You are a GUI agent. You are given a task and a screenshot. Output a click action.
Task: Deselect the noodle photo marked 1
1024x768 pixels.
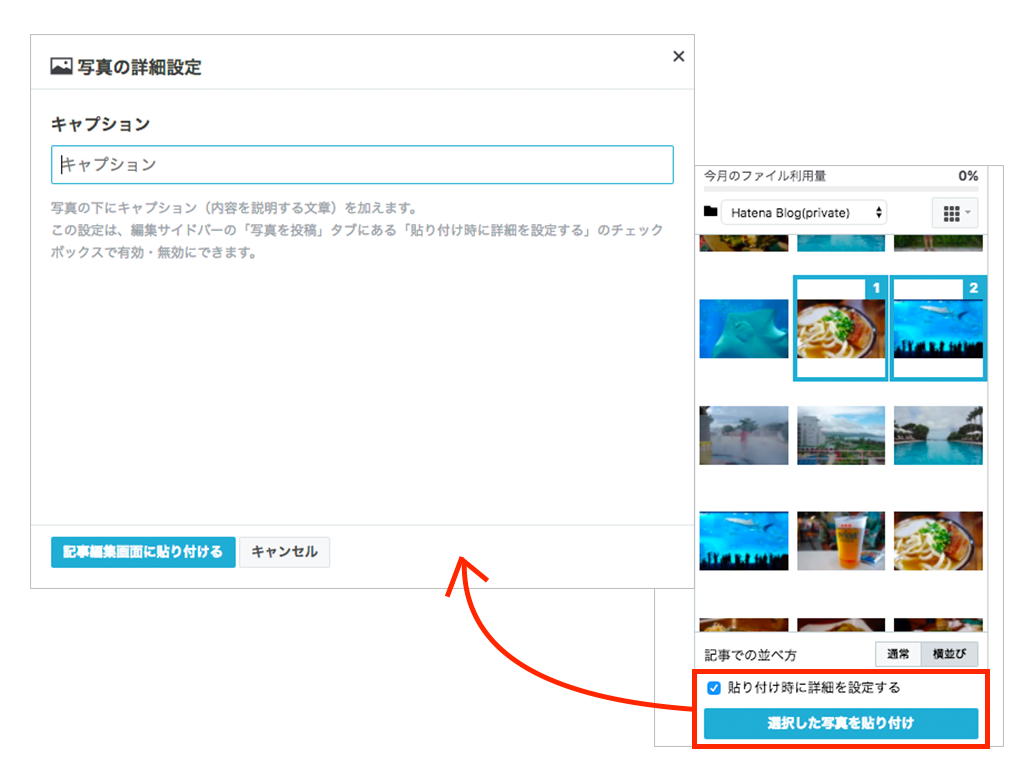(840, 328)
